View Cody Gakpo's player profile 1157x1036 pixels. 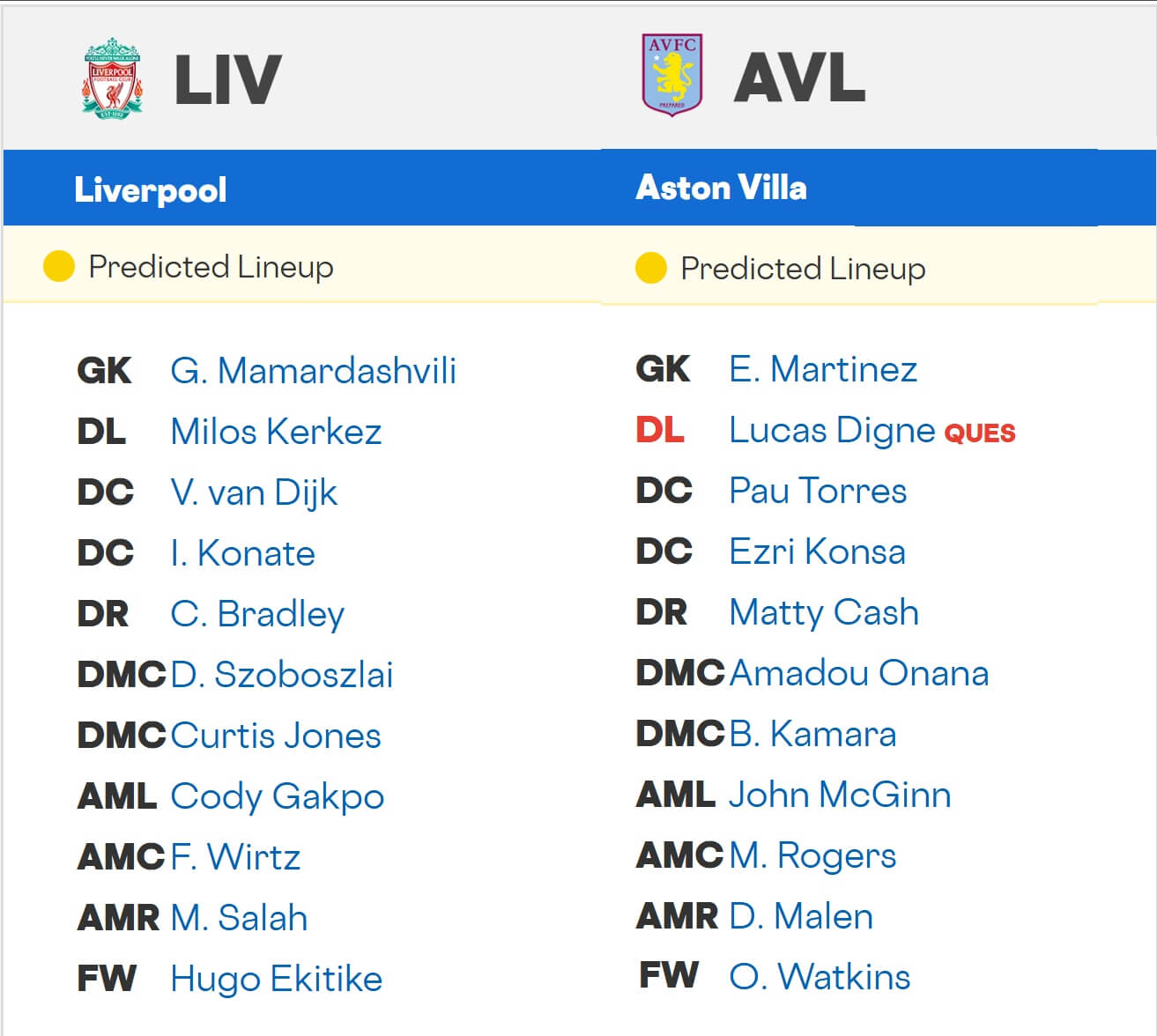click(278, 796)
